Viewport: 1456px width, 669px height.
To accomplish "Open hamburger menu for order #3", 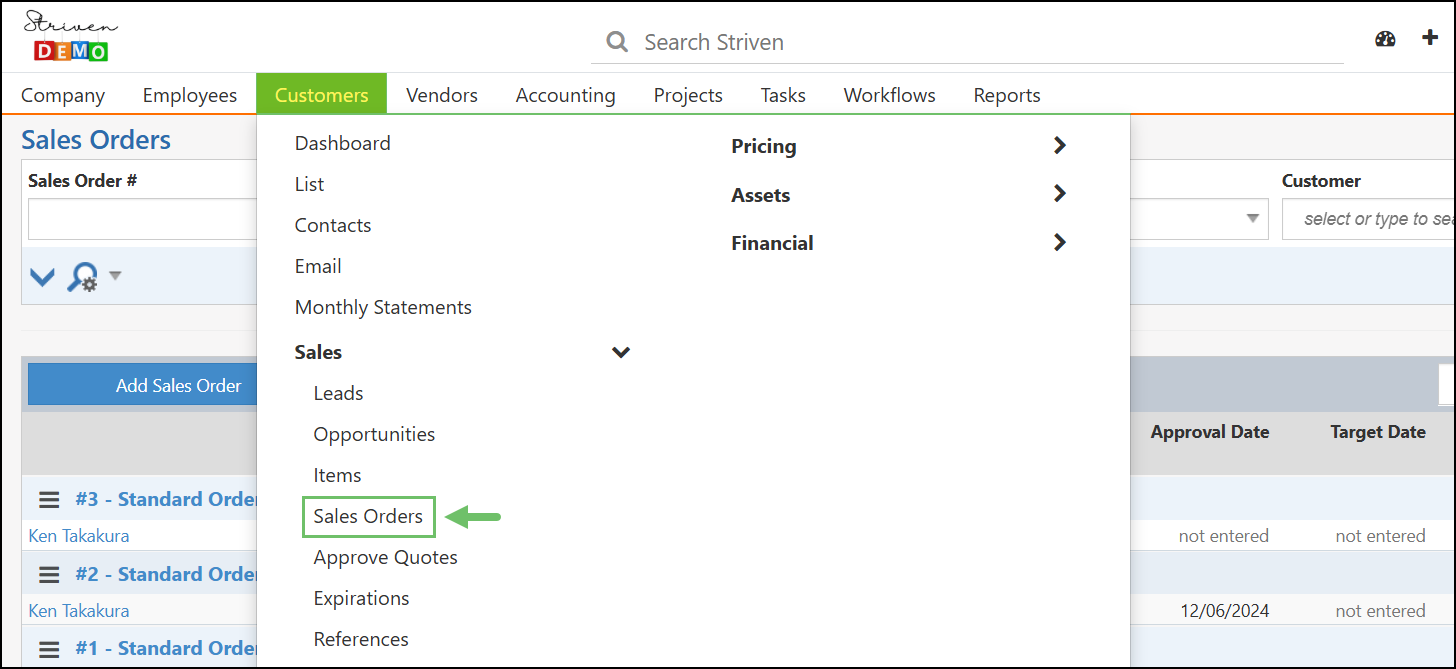I will coord(50,499).
